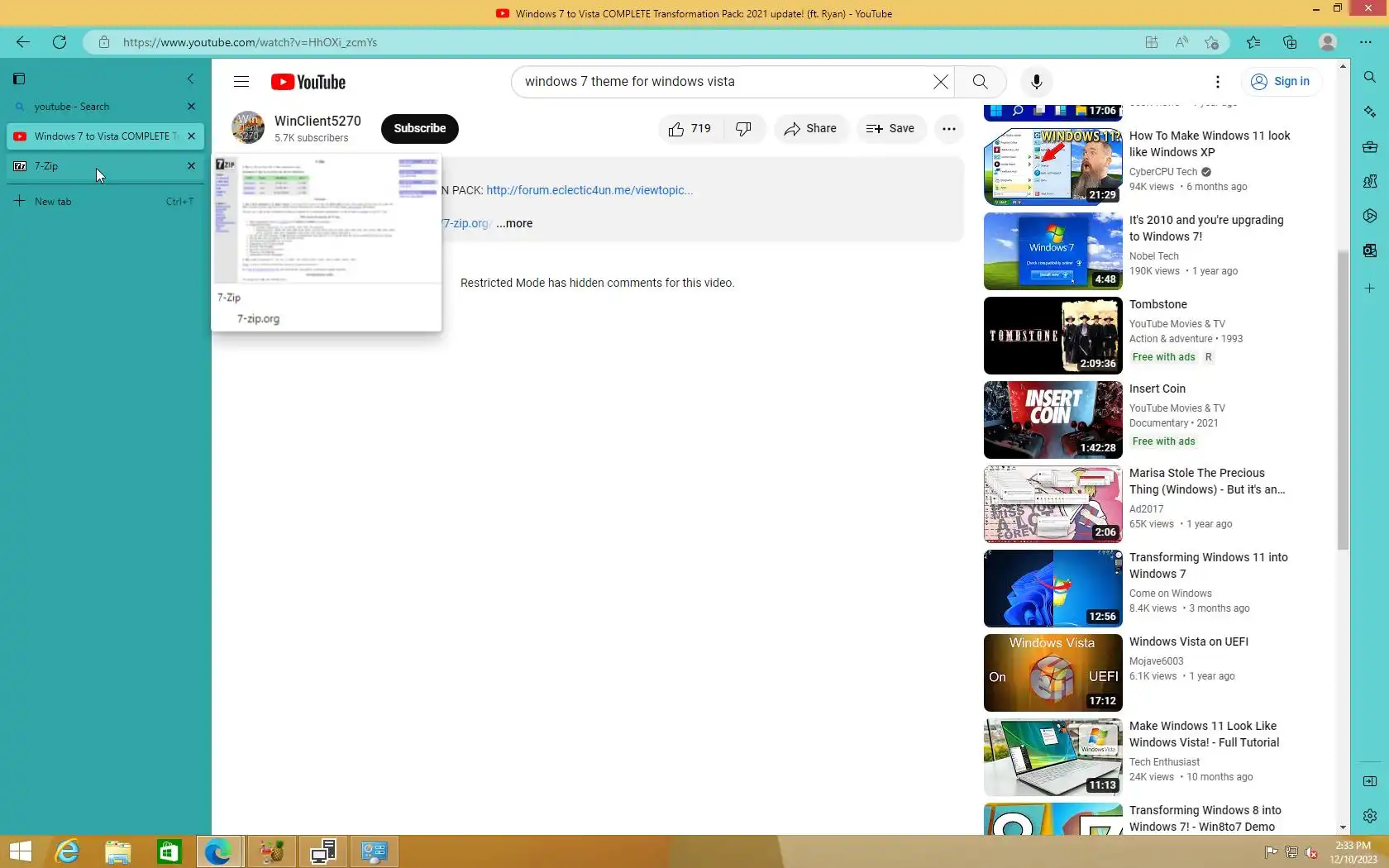
Task: Close the 7-Zip tab
Action: tap(192, 166)
